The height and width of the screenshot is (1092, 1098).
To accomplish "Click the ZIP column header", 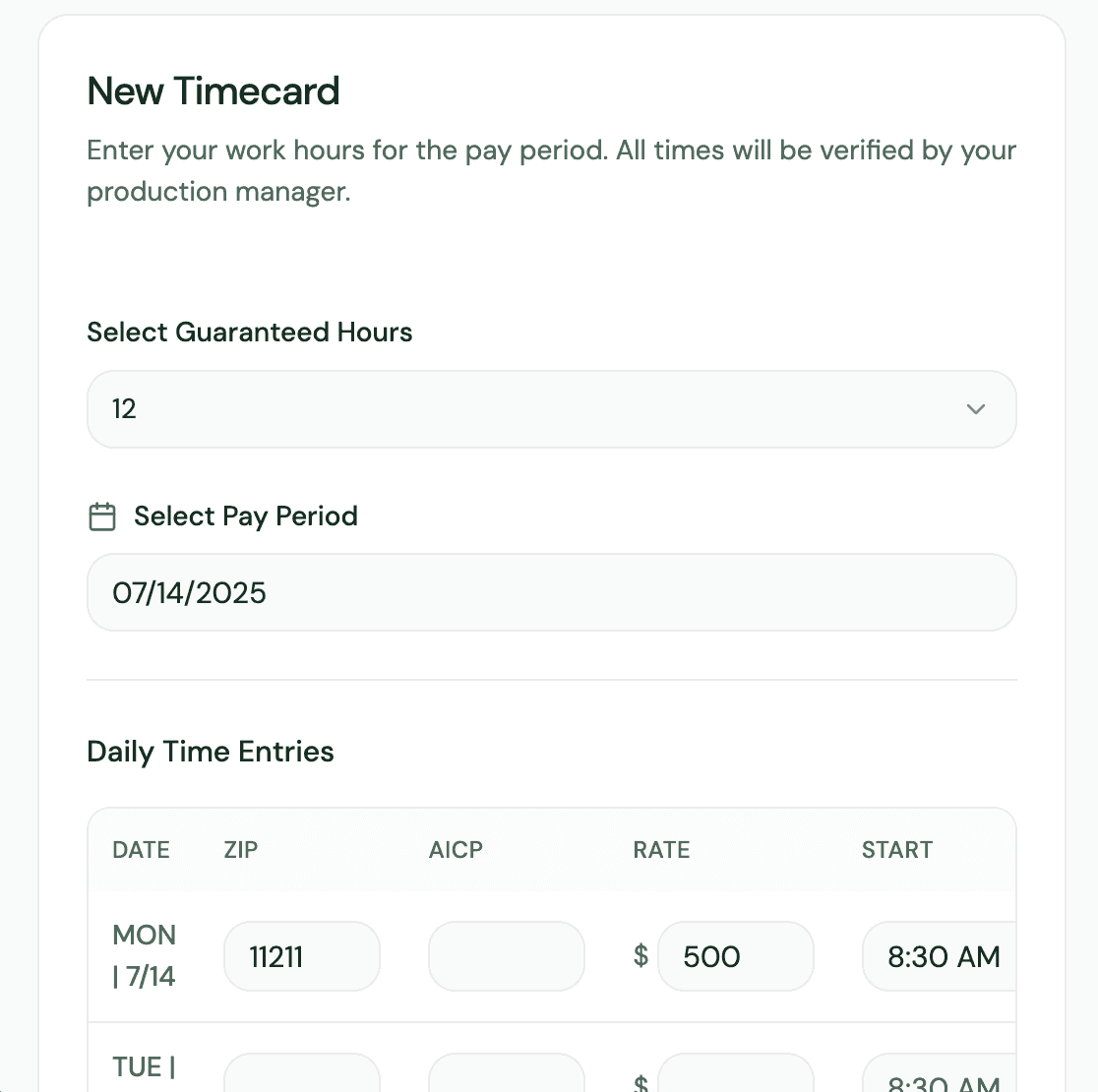I will point(241,850).
